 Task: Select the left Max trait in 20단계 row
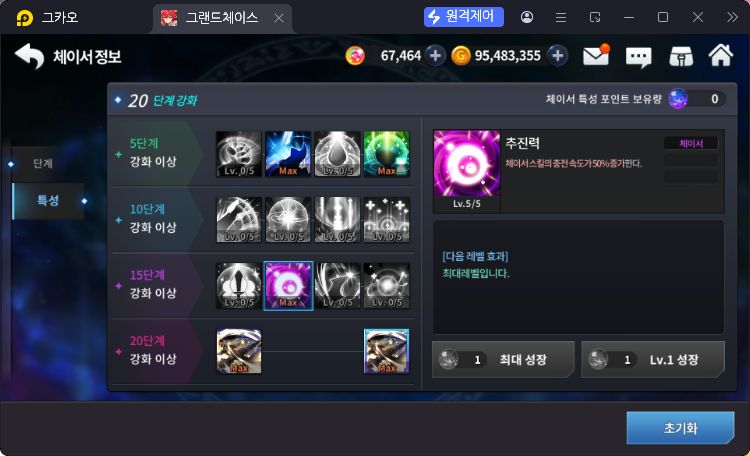click(239, 351)
